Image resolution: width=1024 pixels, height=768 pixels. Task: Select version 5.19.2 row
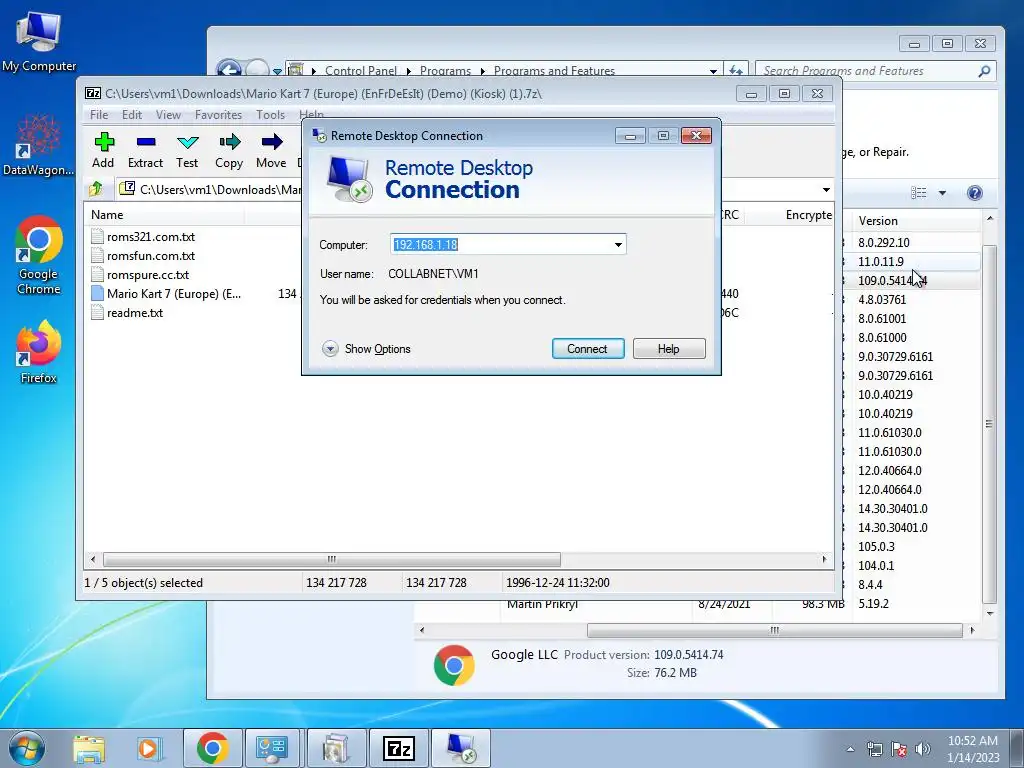tap(697, 604)
